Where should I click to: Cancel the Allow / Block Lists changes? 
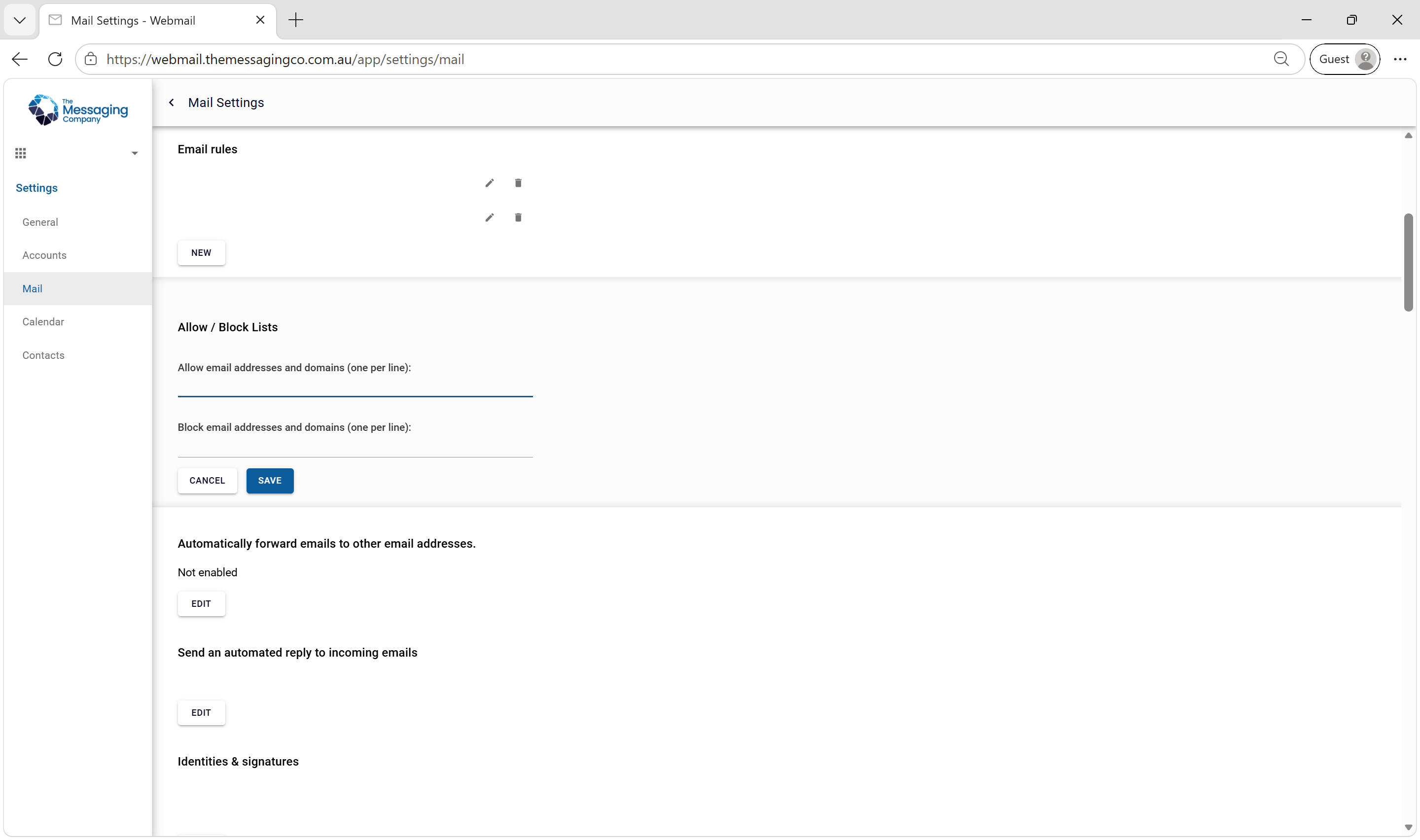[x=207, y=481]
